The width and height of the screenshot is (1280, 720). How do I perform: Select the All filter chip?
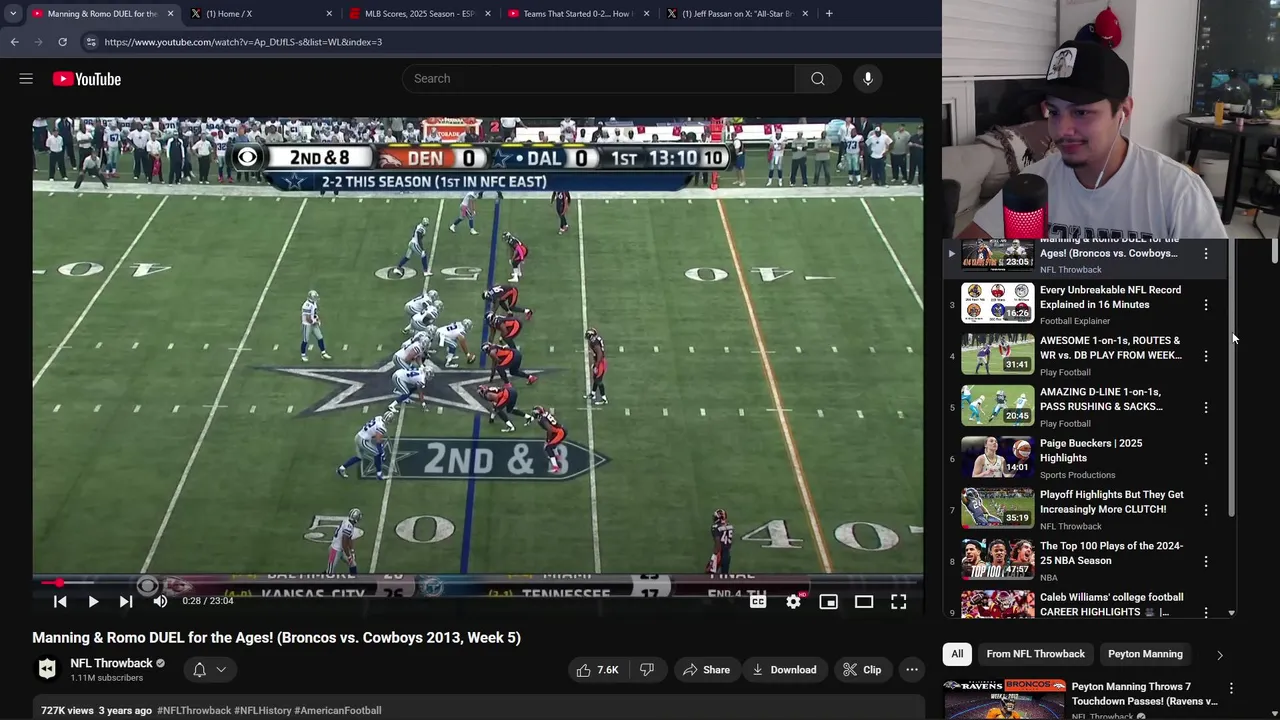[957, 654]
